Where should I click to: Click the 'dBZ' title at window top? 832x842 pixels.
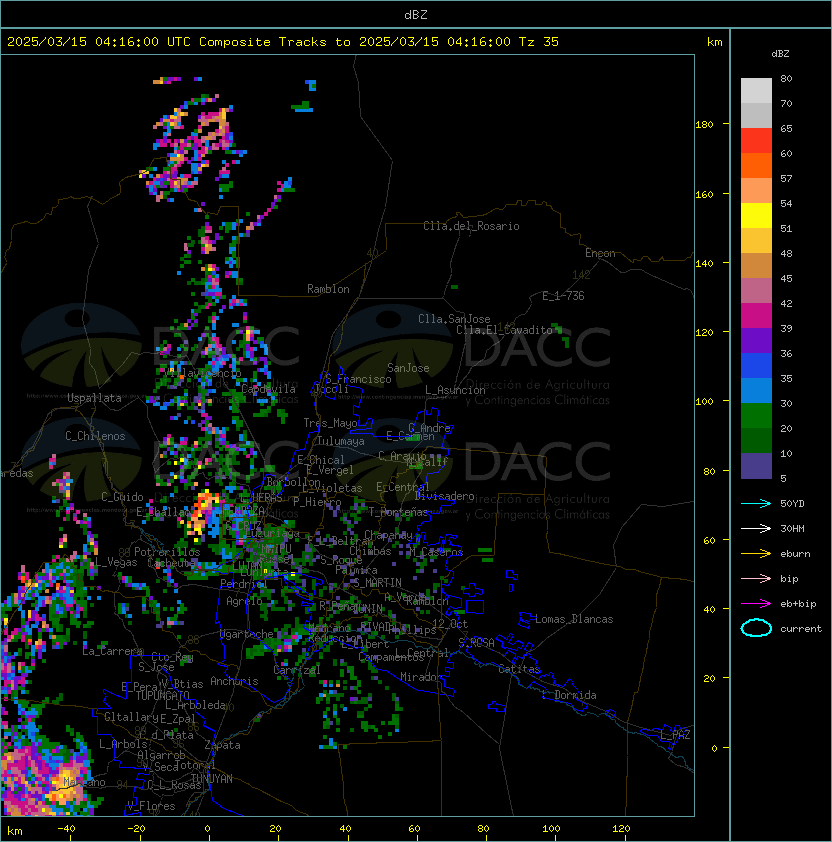tap(416, 14)
